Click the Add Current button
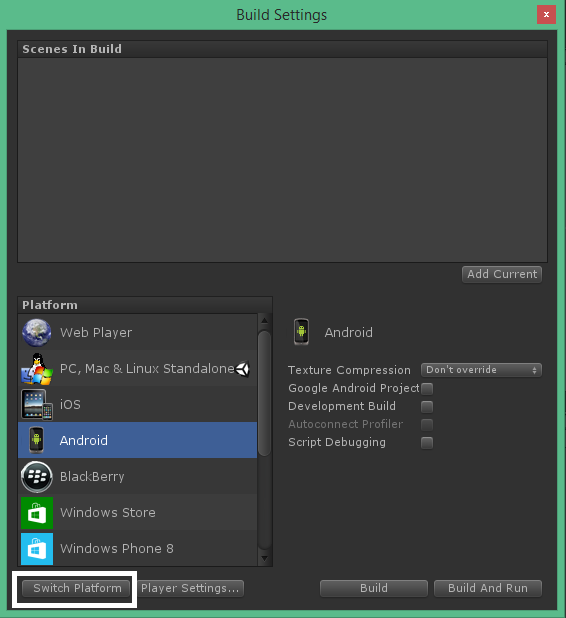Image resolution: width=566 pixels, height=618 pixels. coord(502,274)
